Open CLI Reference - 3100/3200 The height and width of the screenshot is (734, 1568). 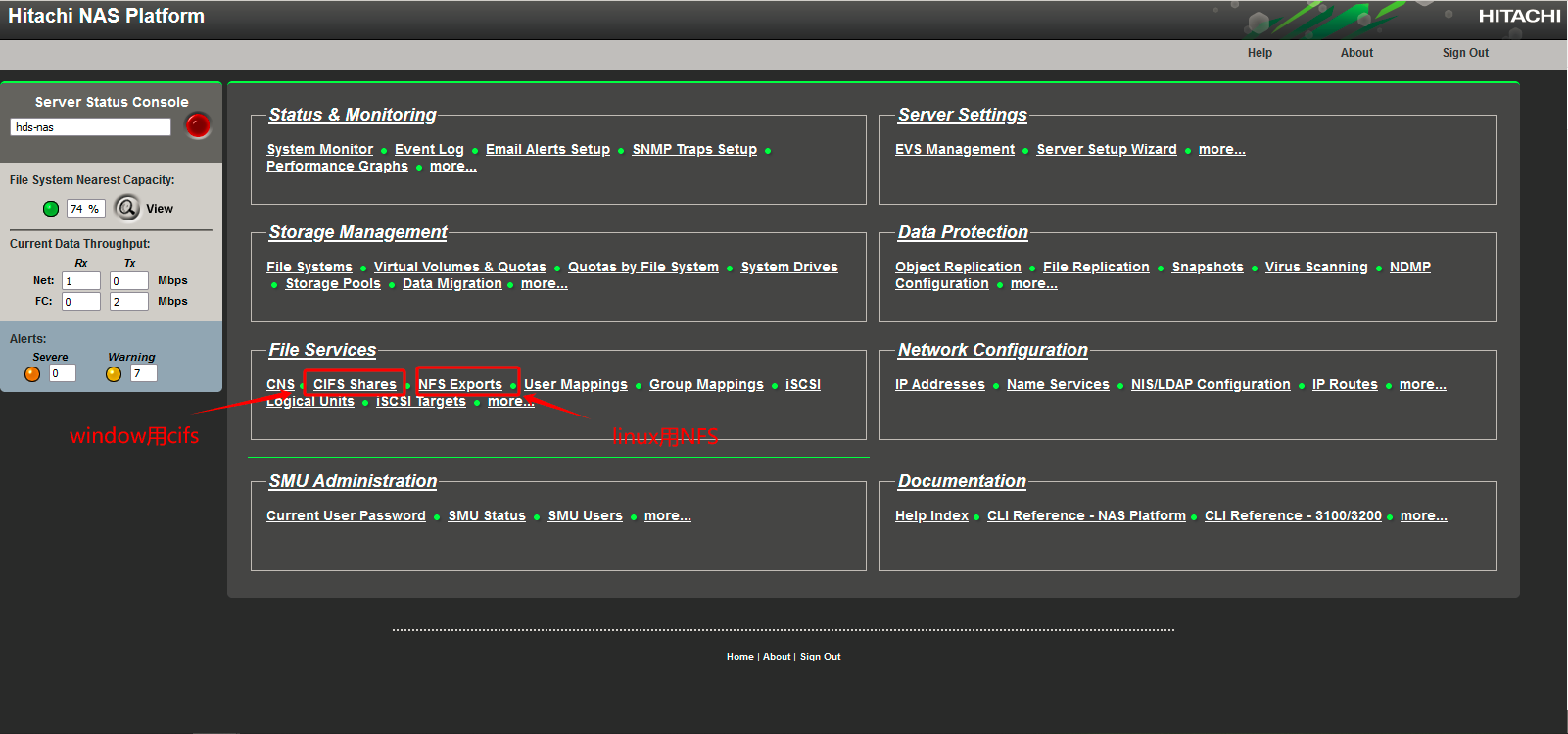coord(1293,515)
